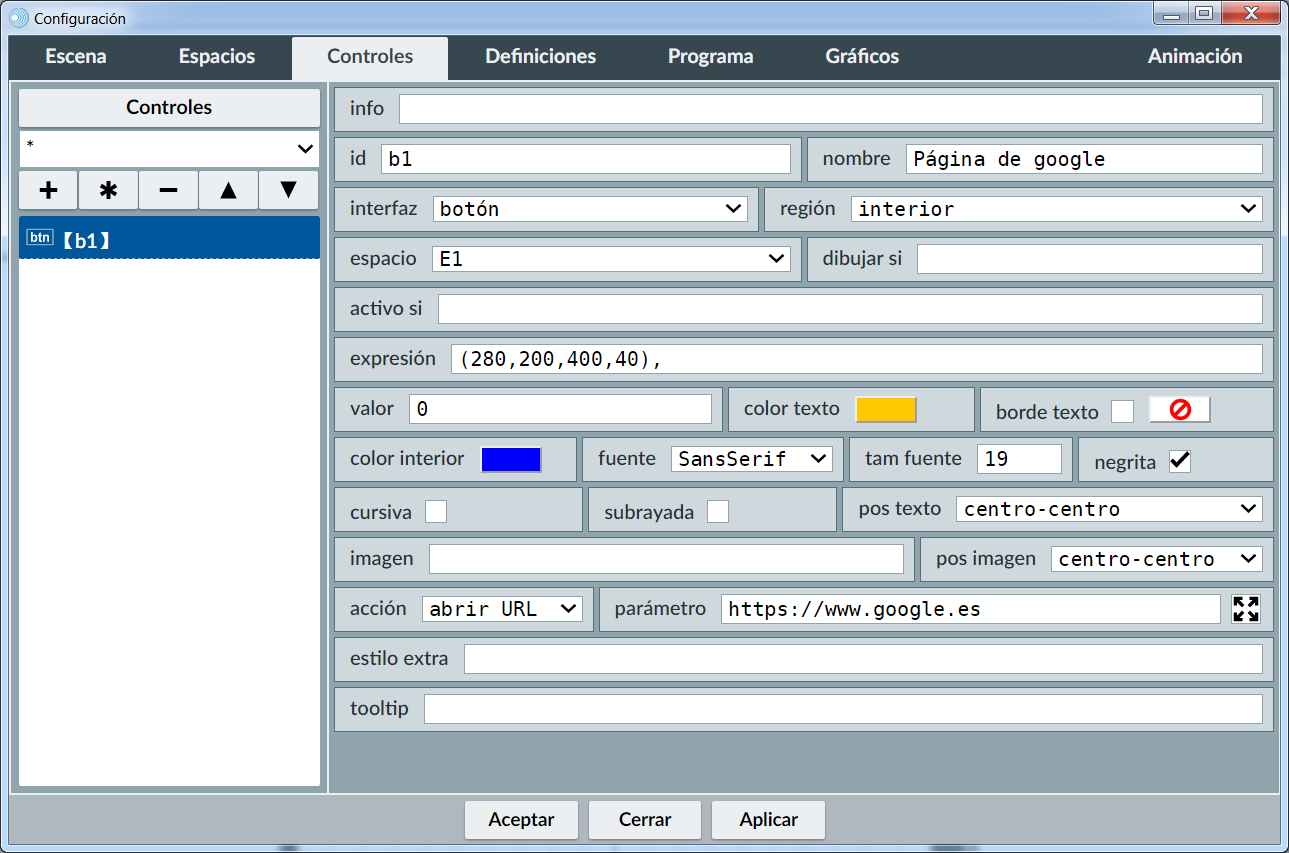Click the Aceptar button
Image resolution: width=1289 pixels, height=853 pixels.
click(521, 820)
